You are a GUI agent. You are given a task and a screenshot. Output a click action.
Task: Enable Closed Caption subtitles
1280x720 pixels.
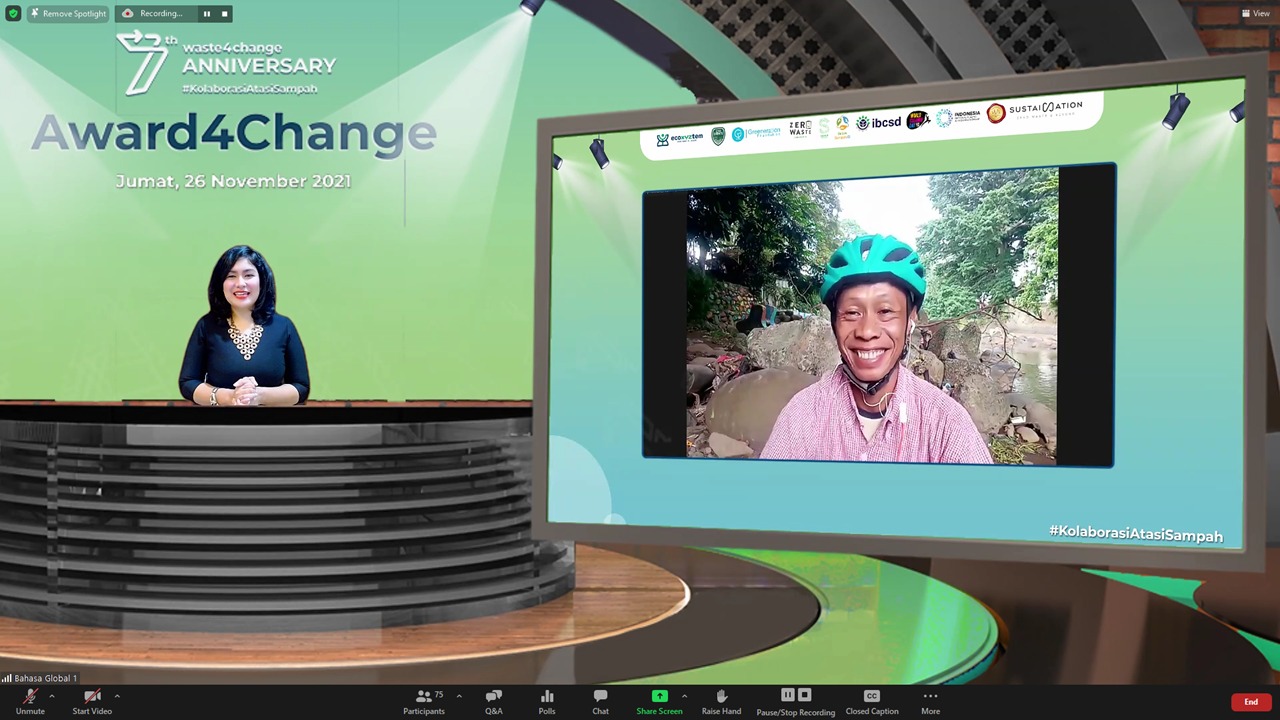pos(871,701)
